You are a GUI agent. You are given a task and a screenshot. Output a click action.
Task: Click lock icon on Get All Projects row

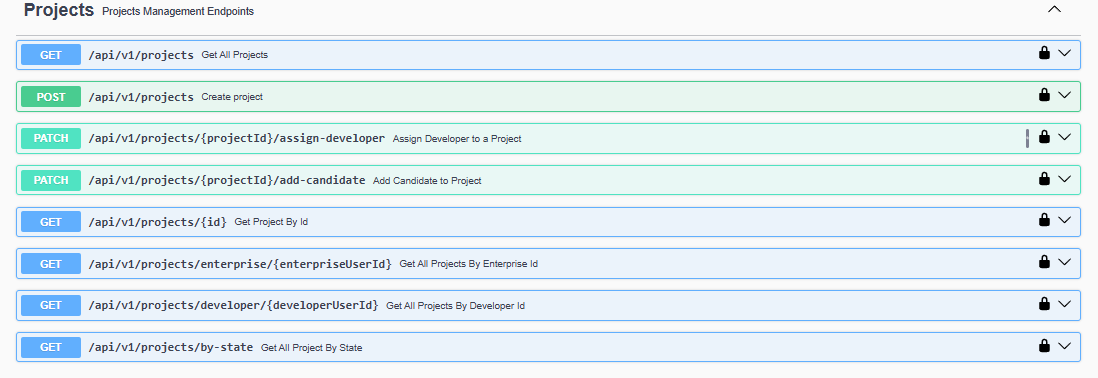coord(1044,53)
